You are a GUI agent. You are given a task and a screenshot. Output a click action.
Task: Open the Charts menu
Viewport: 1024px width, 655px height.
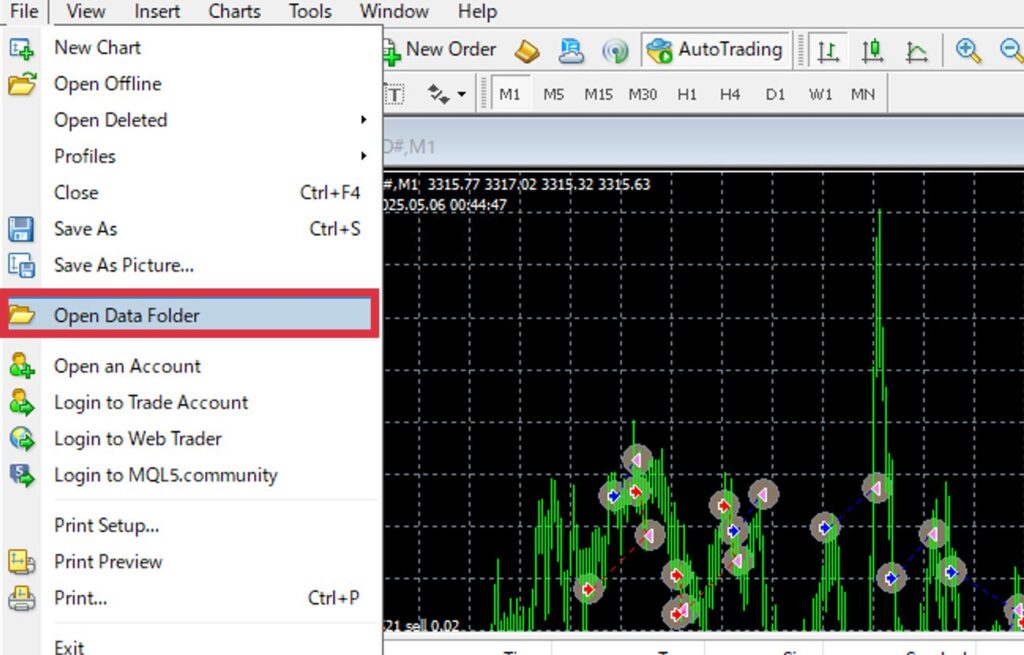[x=234, y=11]
